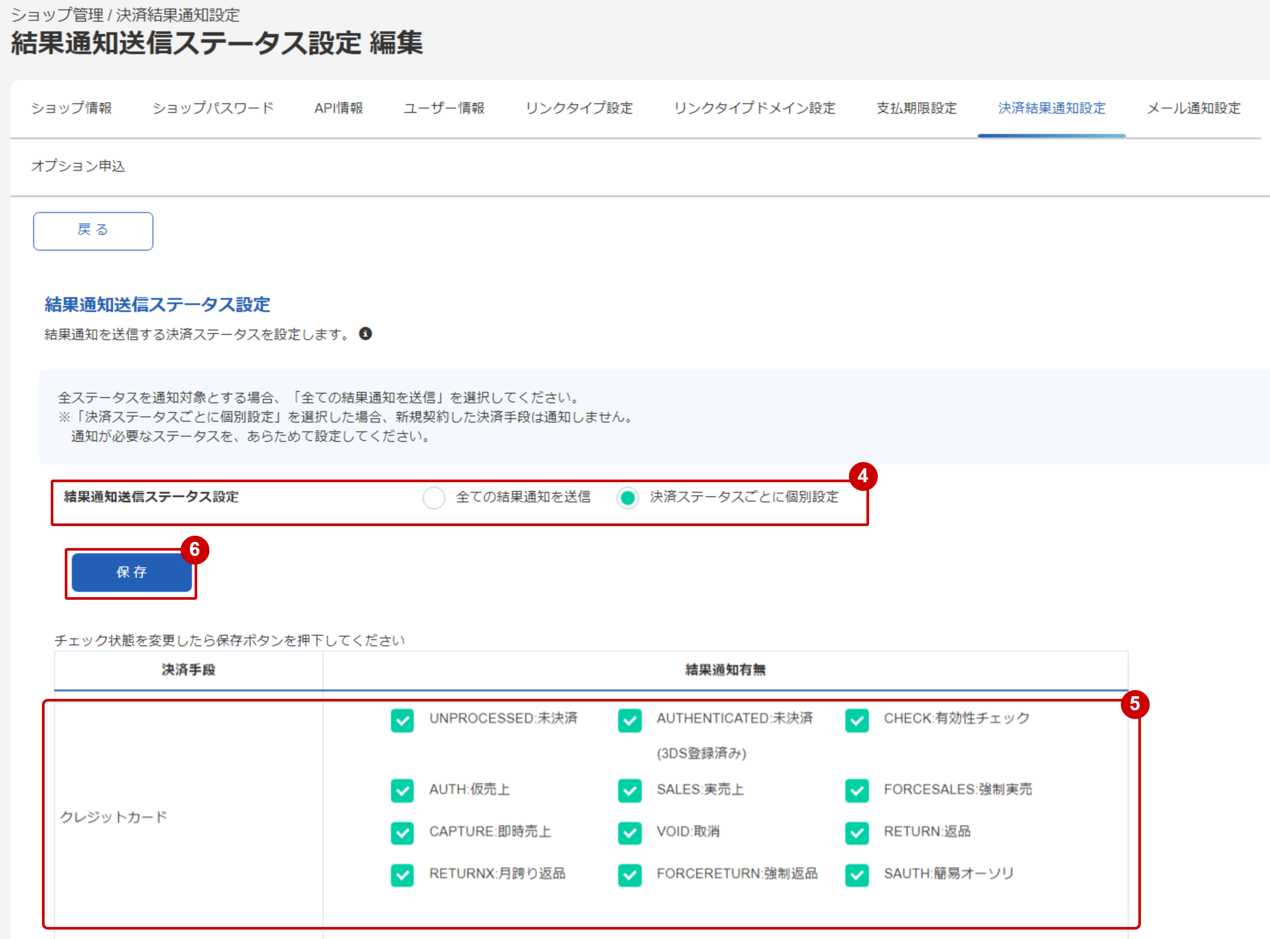Uncheck RETURNX:月跨り返品 notification
1270x939 pixels.
coord(401,874)
